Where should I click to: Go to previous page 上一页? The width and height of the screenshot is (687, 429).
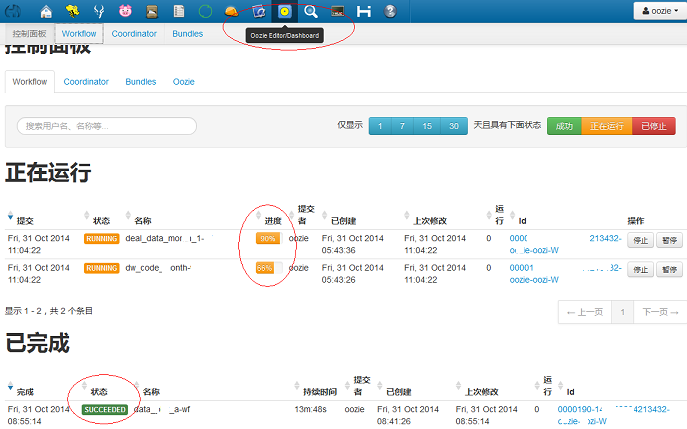pos(585,312)
